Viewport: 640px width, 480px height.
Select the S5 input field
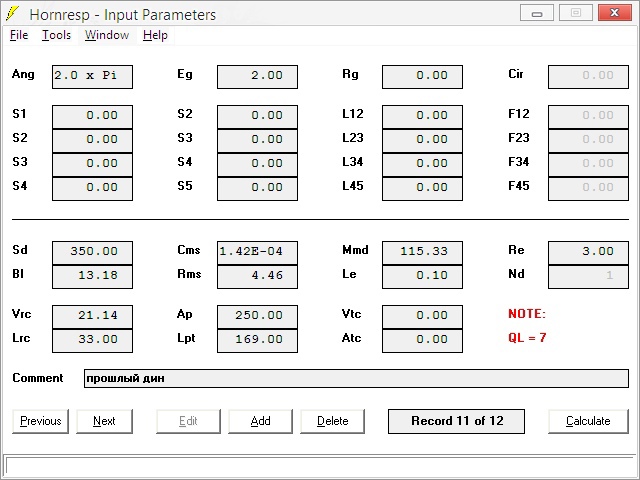257,189
